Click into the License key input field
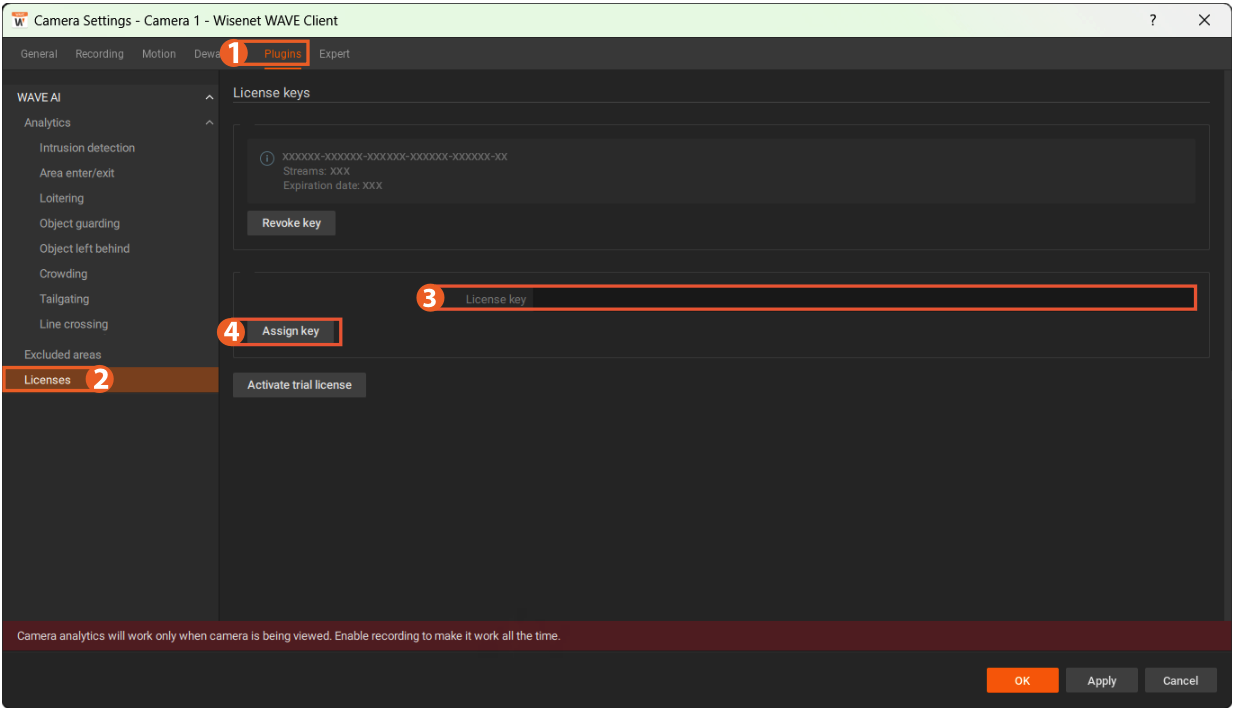 click(863, 299)
